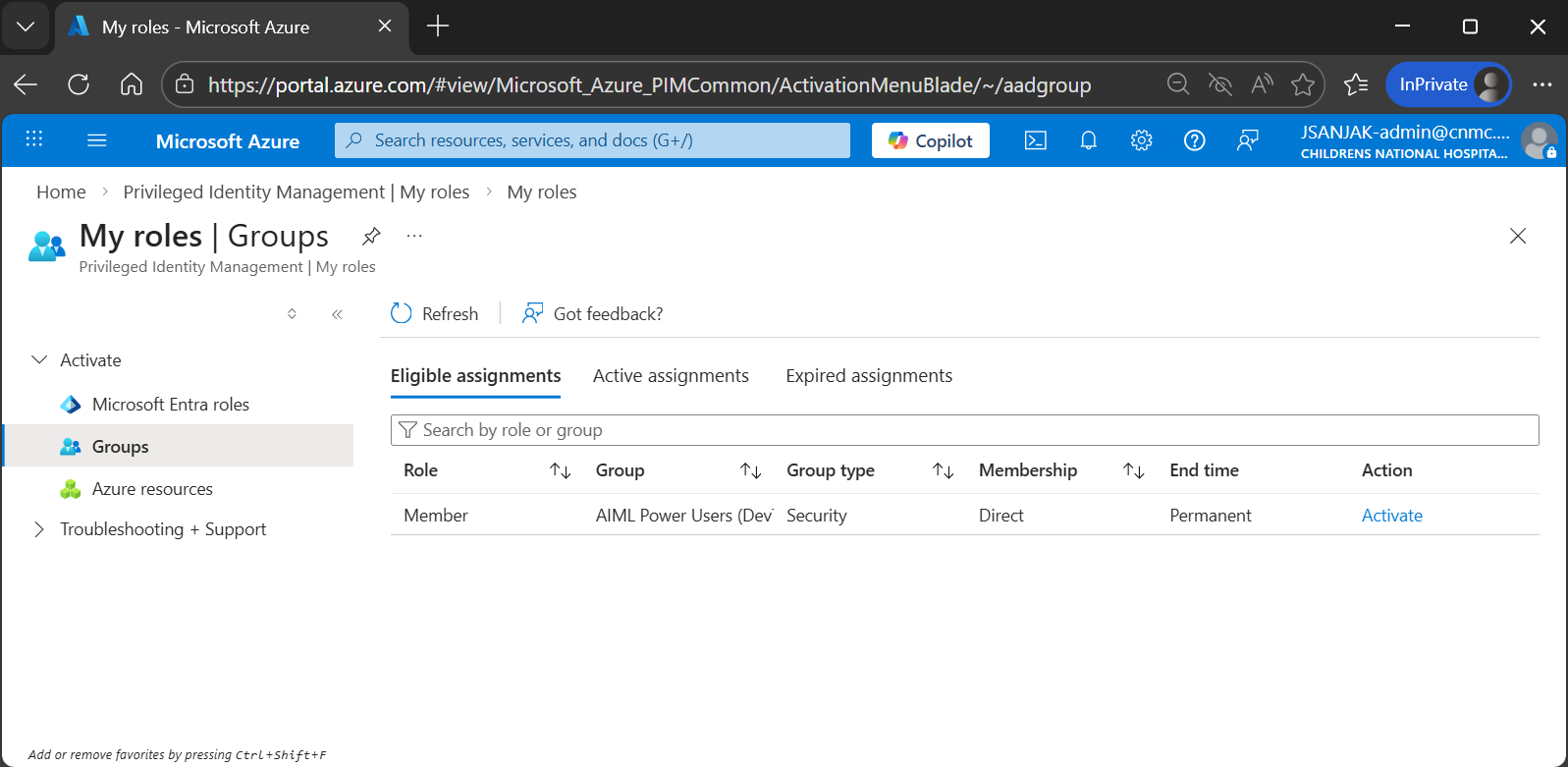Click Got feedback? in the toolbar
Viewport: 1568px width, 767px height.
pos(593,314)
